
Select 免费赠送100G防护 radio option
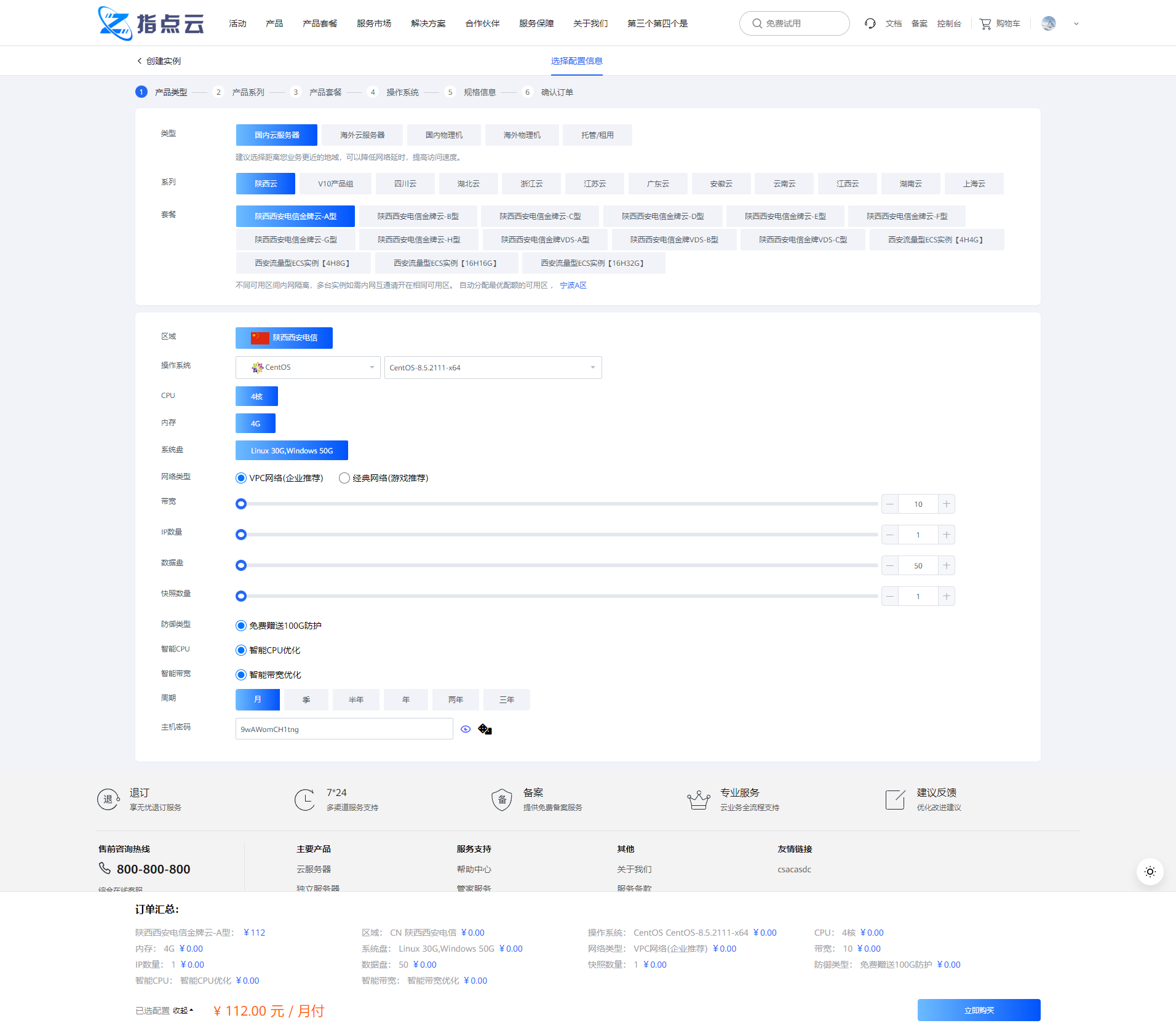(x=241, y=626)
